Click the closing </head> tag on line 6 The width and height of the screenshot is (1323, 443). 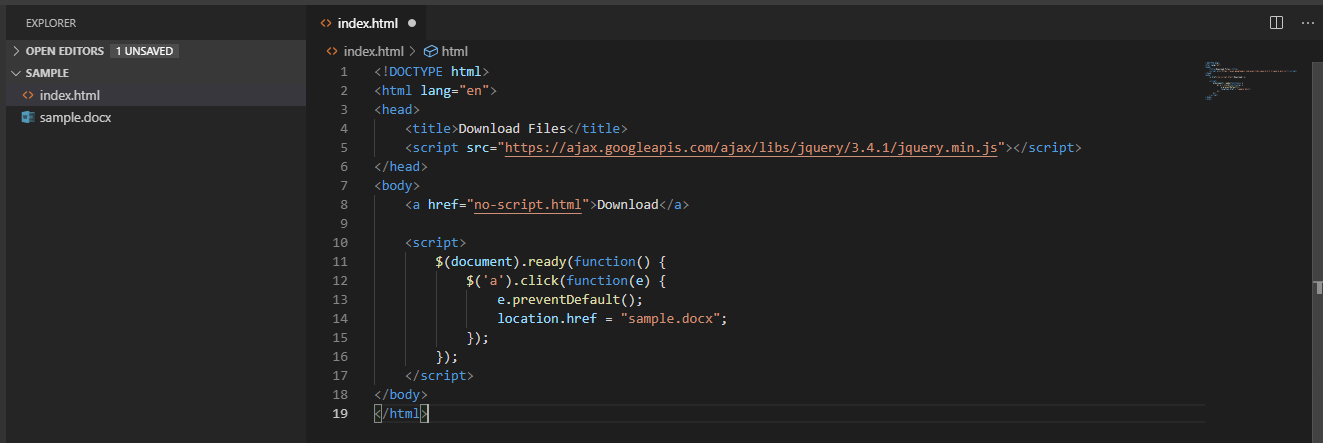coord(401,166)
